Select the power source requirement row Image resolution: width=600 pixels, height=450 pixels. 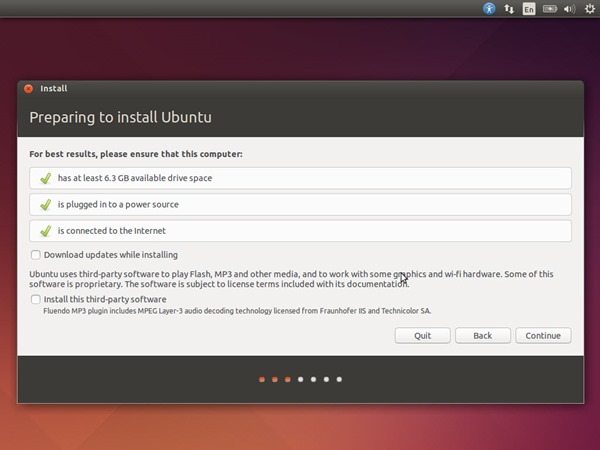[x=300, y=204]
